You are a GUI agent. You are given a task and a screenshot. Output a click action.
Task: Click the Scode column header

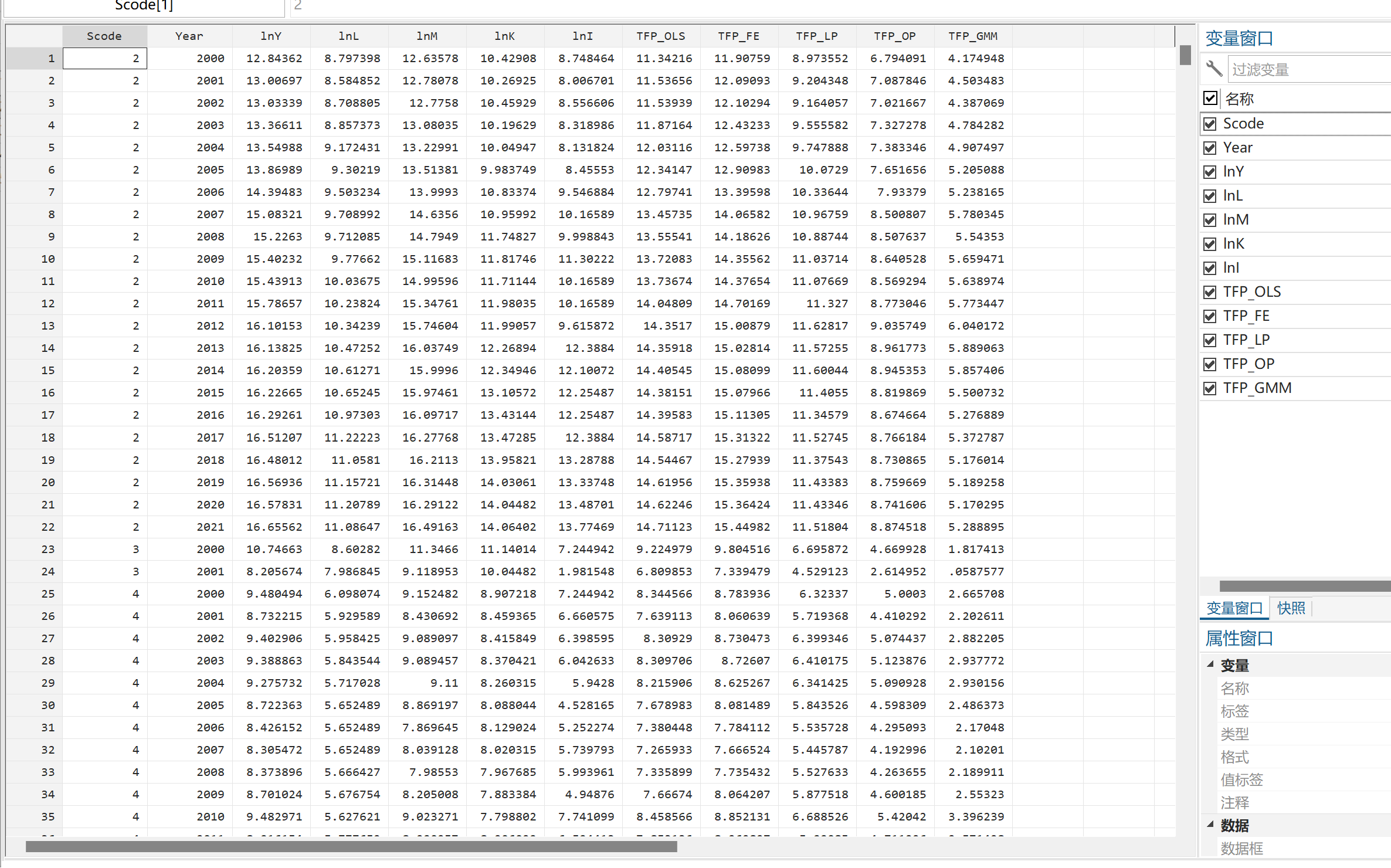(104, 36)
